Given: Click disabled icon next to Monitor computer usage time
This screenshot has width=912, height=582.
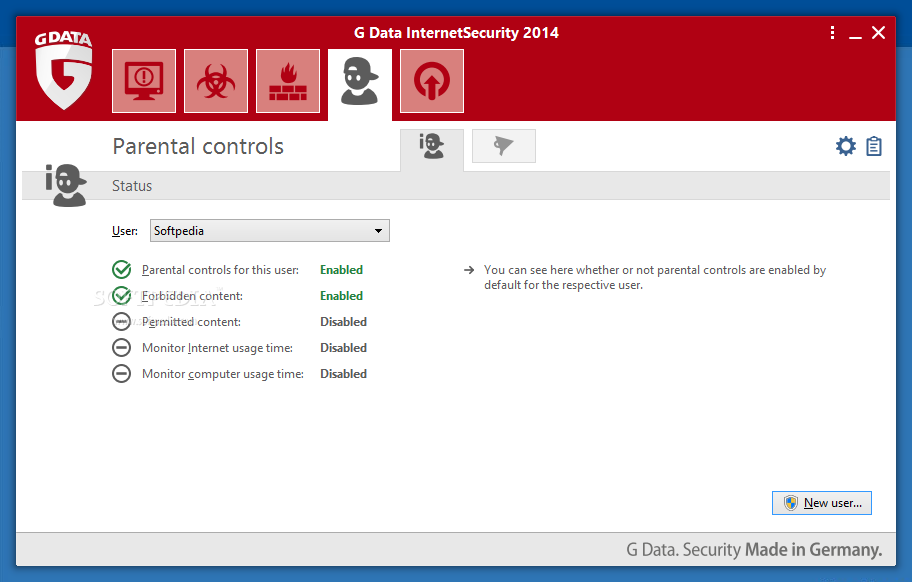Looking at the screenshot, I should click(x=122, y=374).
